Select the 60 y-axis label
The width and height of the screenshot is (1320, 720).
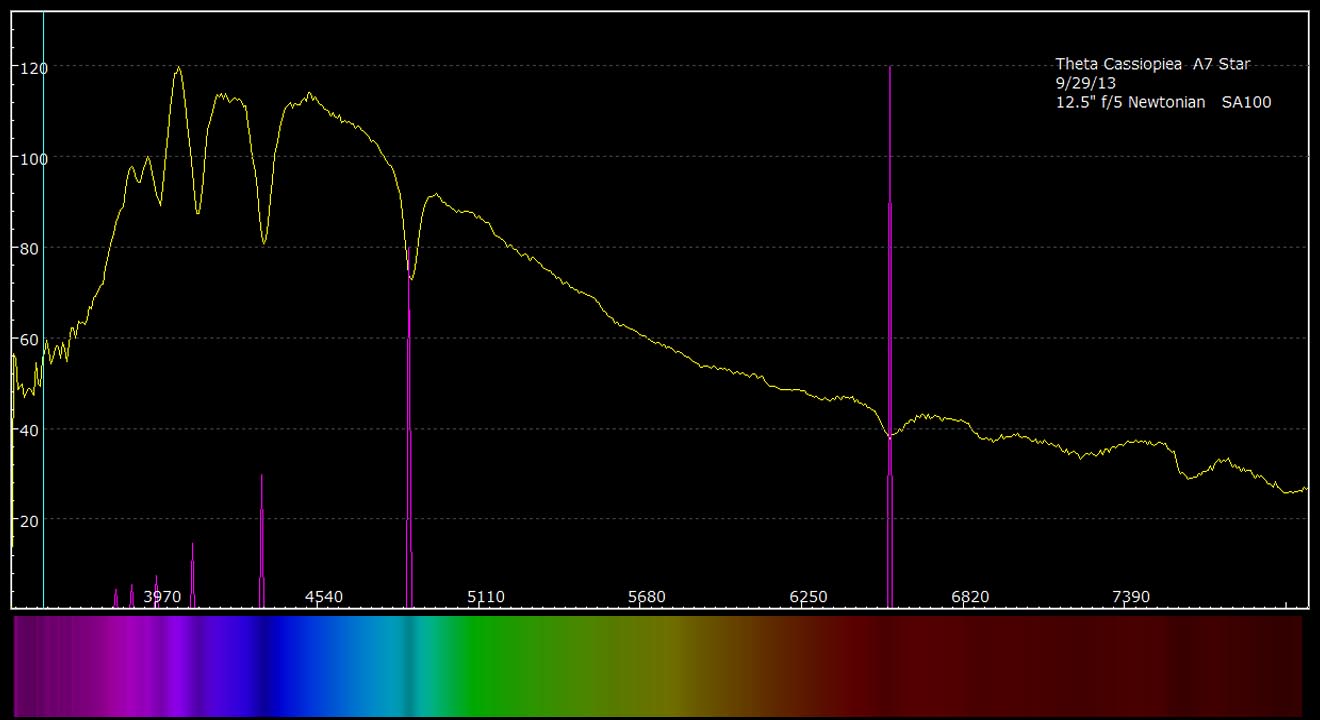click(27, 339)
